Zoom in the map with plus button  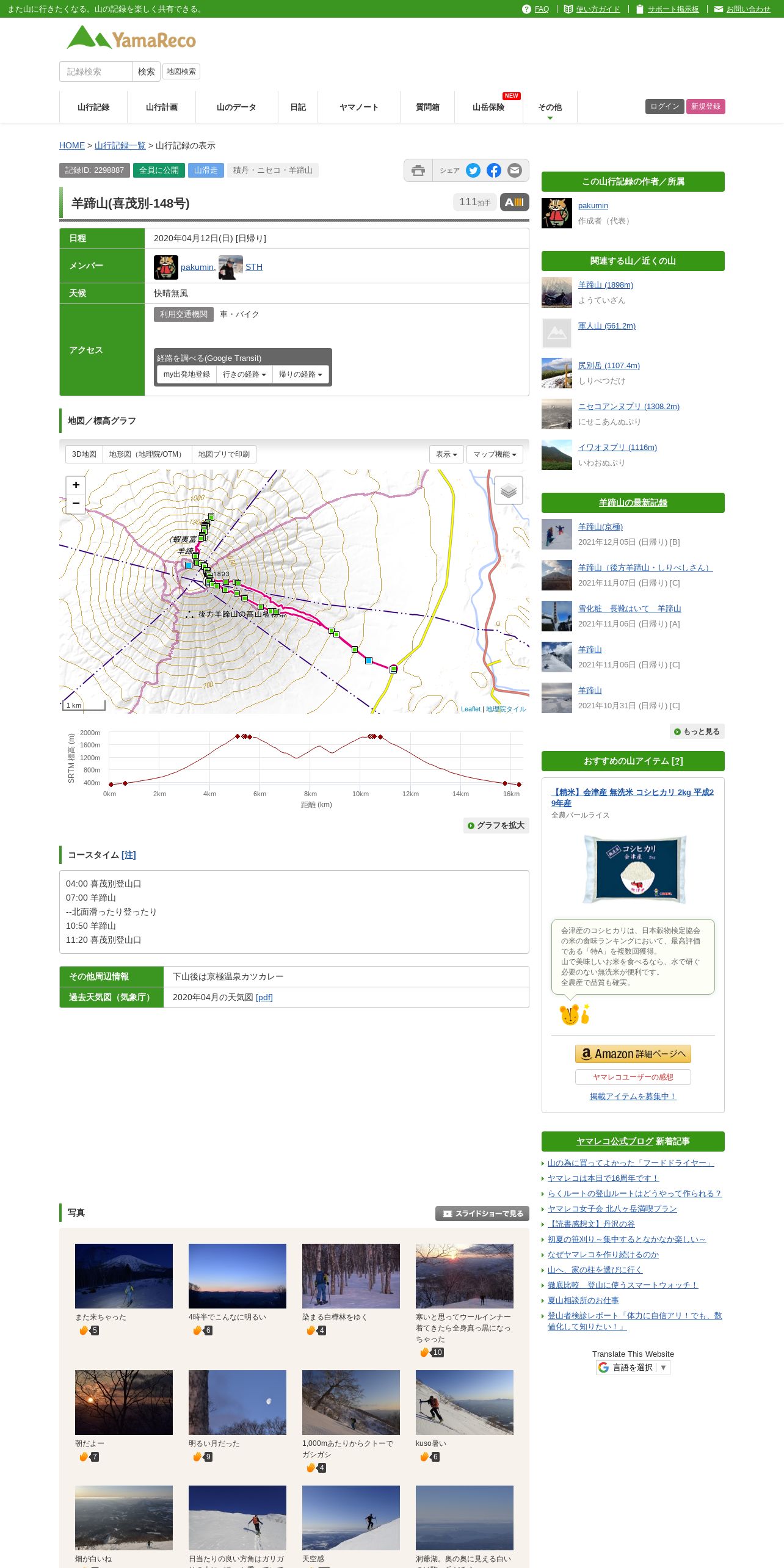[76, 485]
